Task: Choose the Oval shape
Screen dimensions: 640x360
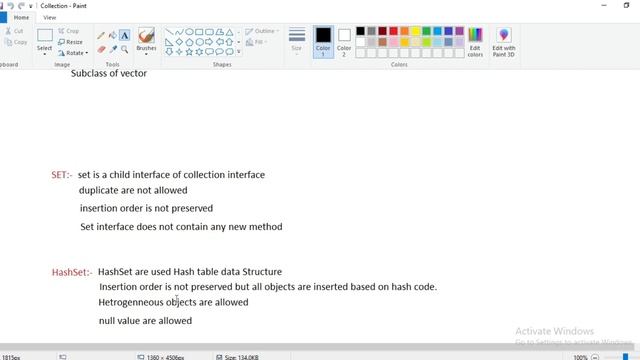Action: (x=189, y=32)
